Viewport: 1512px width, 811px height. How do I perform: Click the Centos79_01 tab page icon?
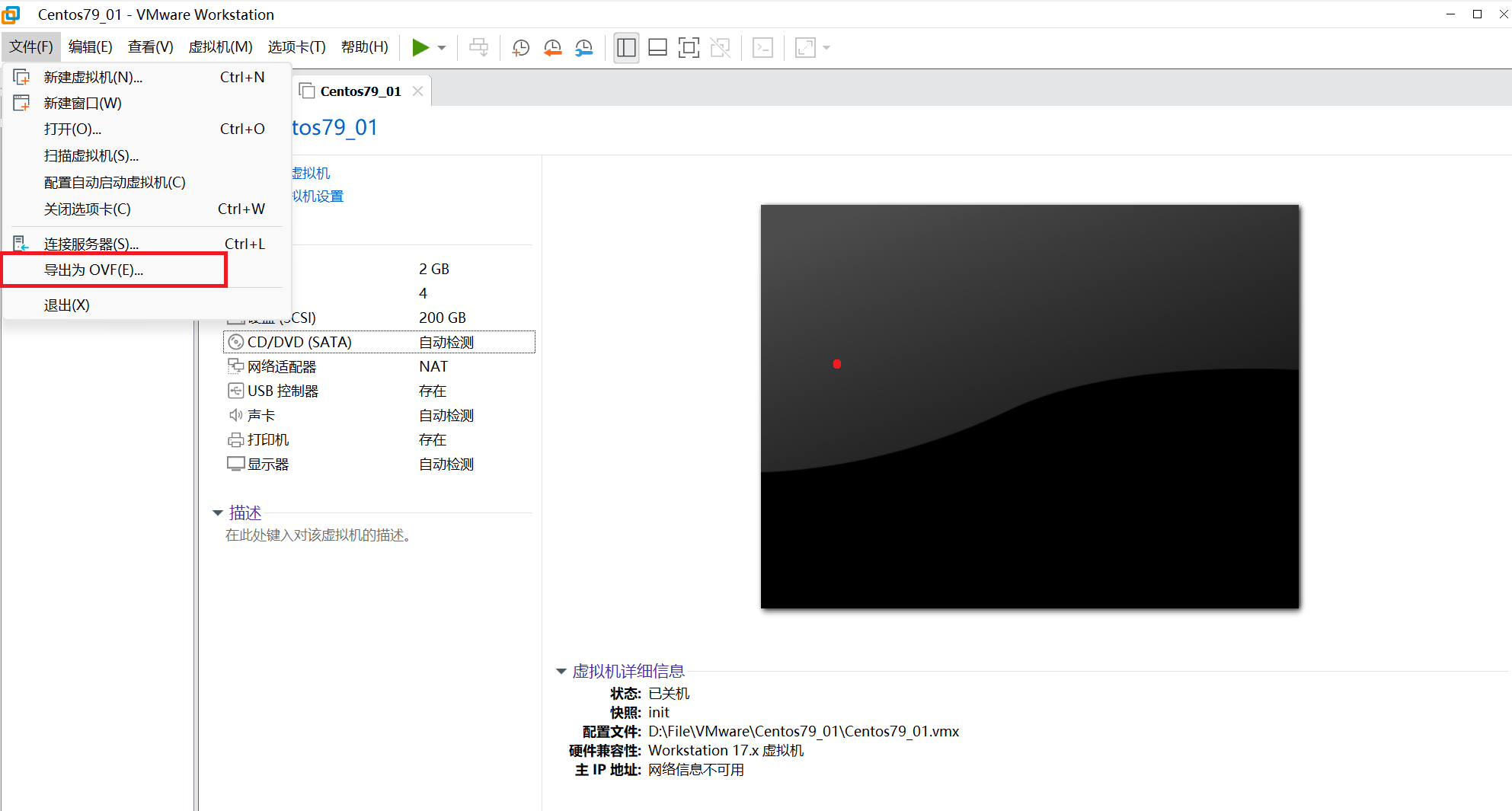[x=307, y=91]
